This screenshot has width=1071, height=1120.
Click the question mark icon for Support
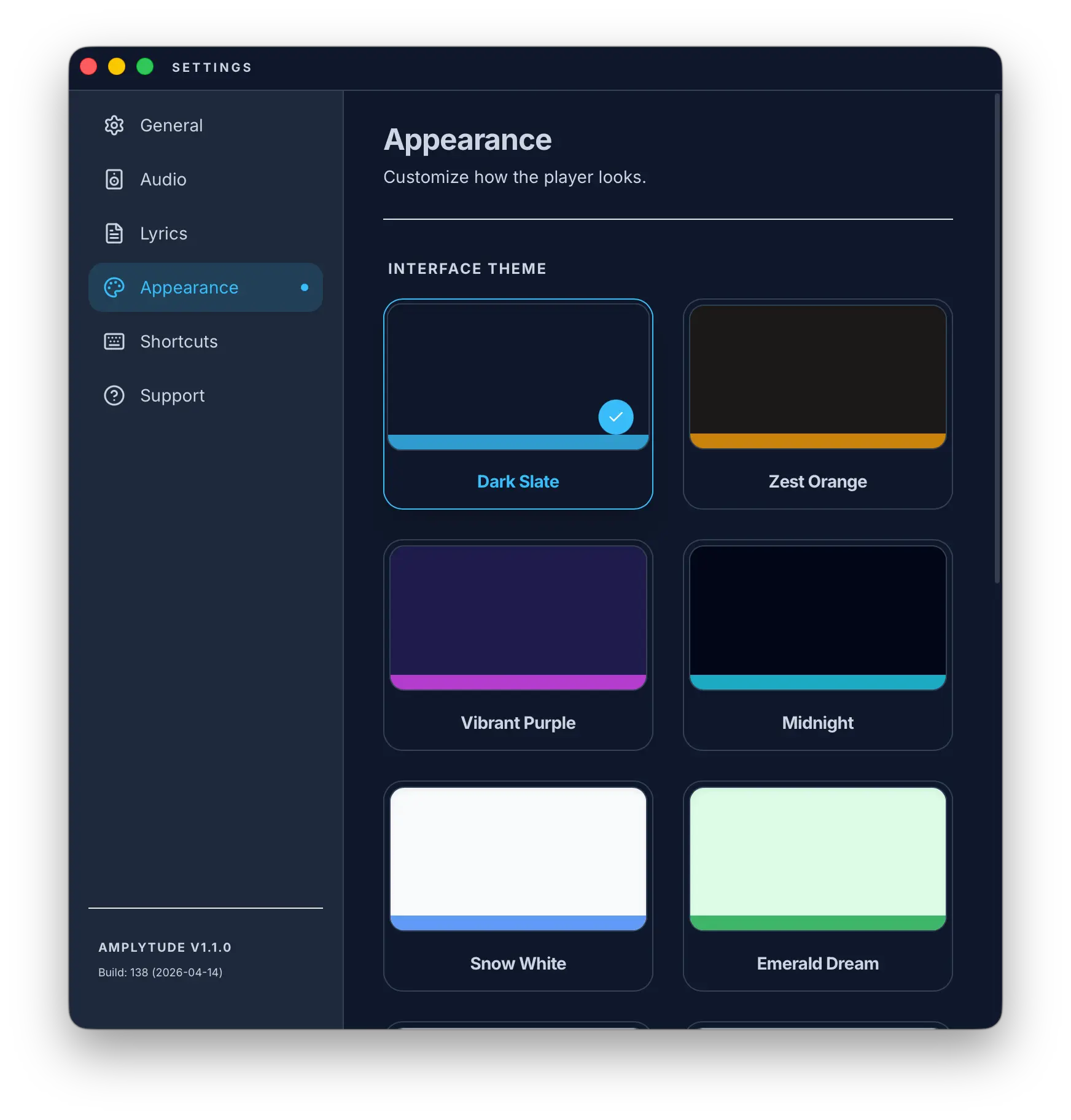114,395
